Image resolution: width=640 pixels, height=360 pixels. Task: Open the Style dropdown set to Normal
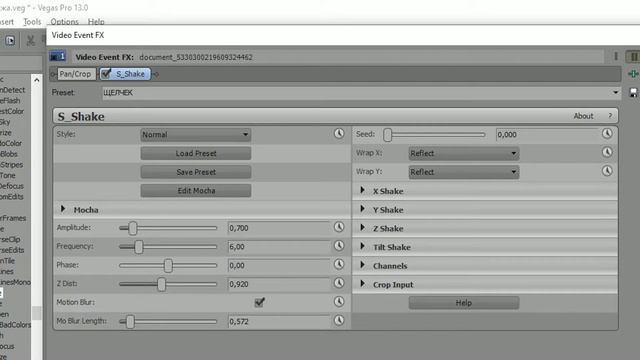(x=196, y=135)
